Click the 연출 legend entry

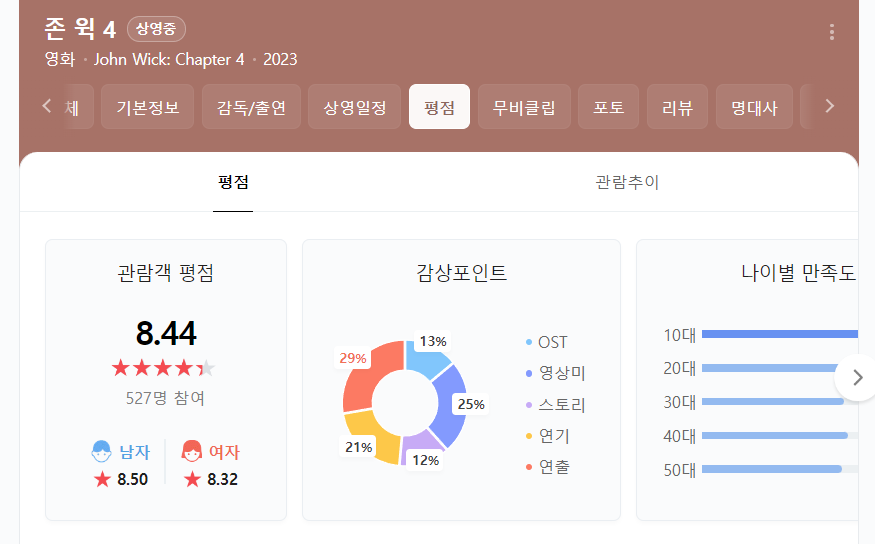click(x=547, y=467)
